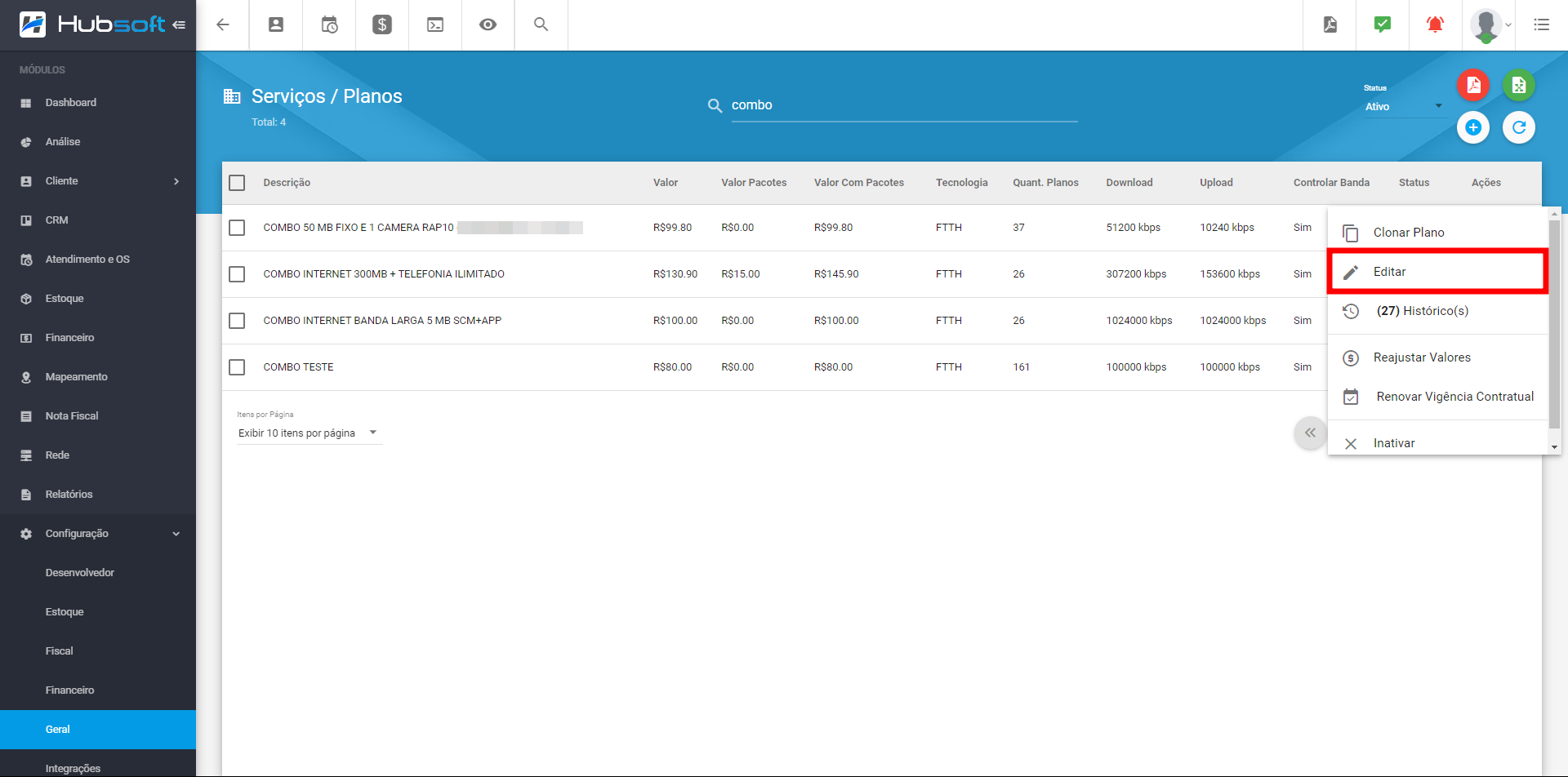Open Nota Fiscal module in sidebar
1568x777 pixels.
pos(98,416)
